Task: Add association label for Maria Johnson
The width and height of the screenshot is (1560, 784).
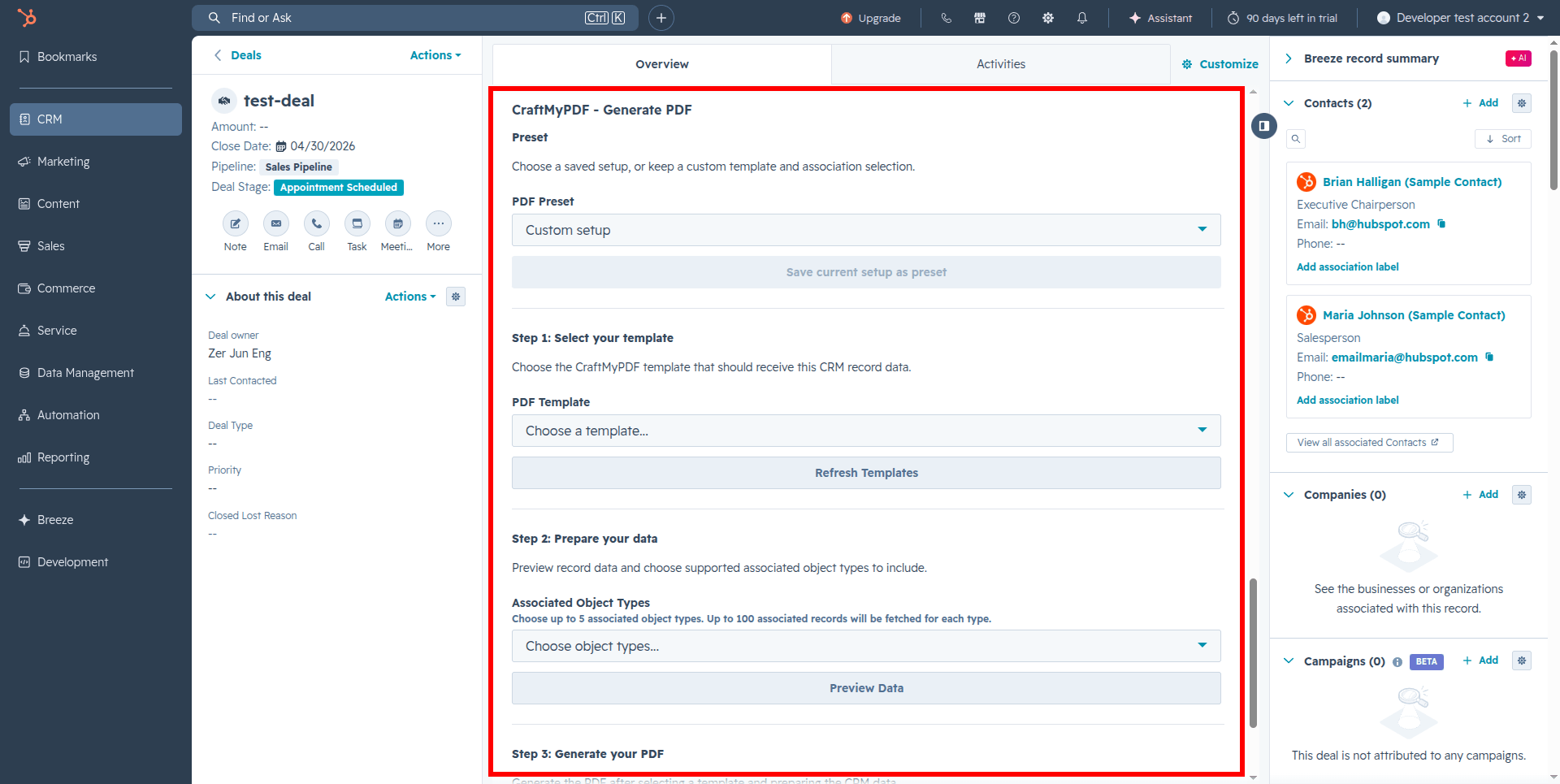Action: click(x=1348, y=401)
